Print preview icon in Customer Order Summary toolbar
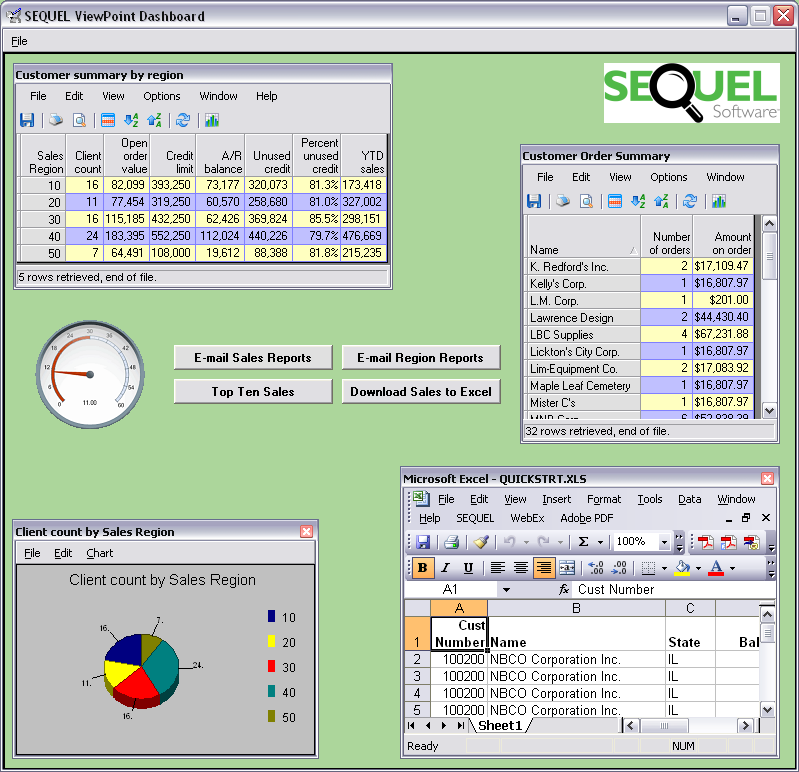This screenshot has height=772, width=799. pyautogui.click(x=586, y=201)
